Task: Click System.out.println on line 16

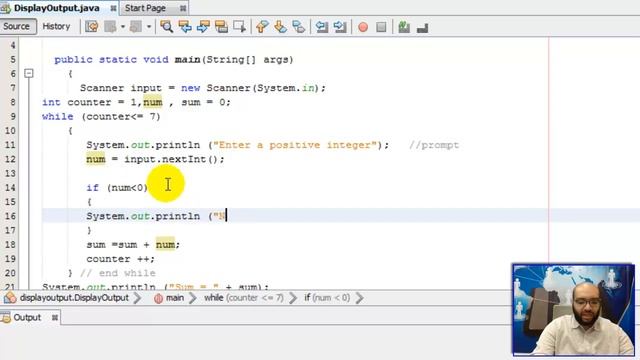Action: coord(143,216)
